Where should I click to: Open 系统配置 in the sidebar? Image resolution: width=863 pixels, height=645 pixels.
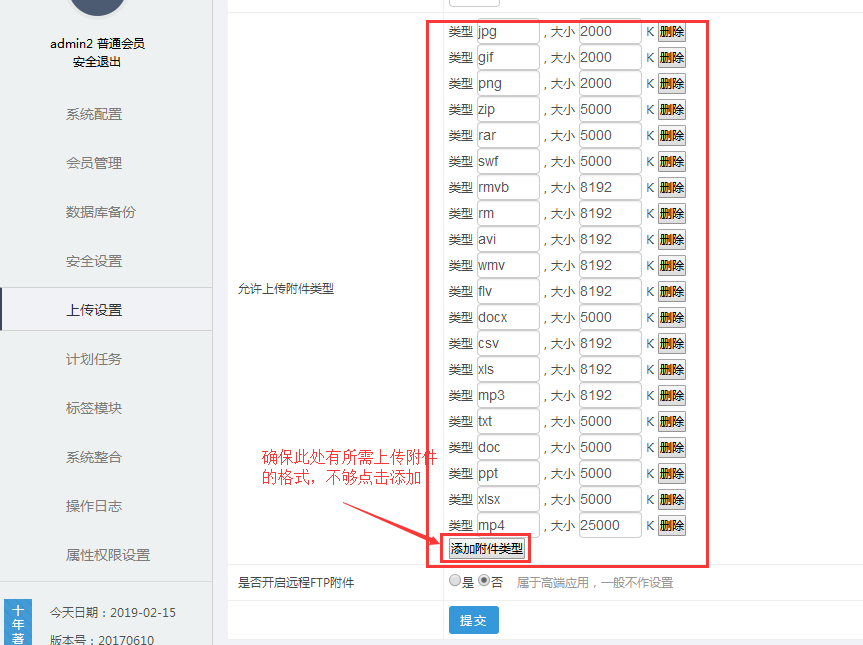(94, 114)
